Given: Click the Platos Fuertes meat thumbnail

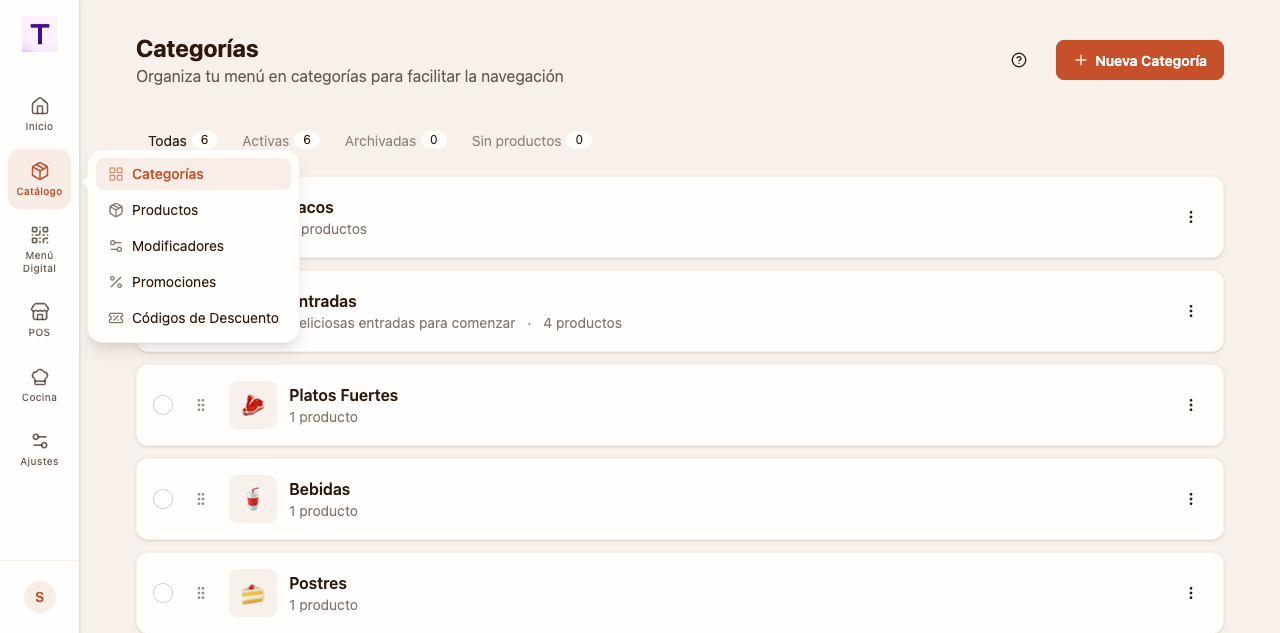Looking at the screenshot, I should click(253, 405).
